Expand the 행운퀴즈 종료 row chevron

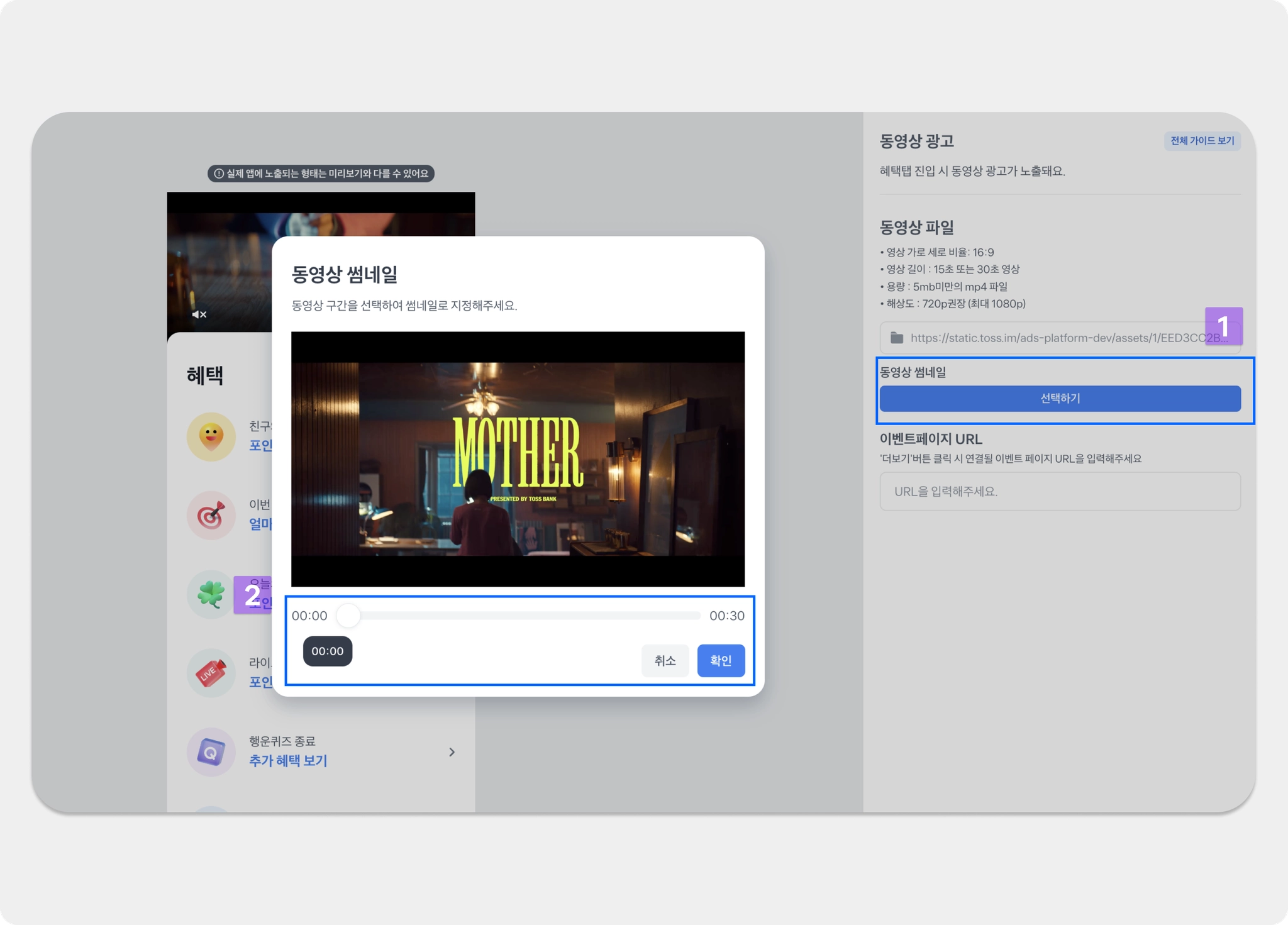click(452, 752)
